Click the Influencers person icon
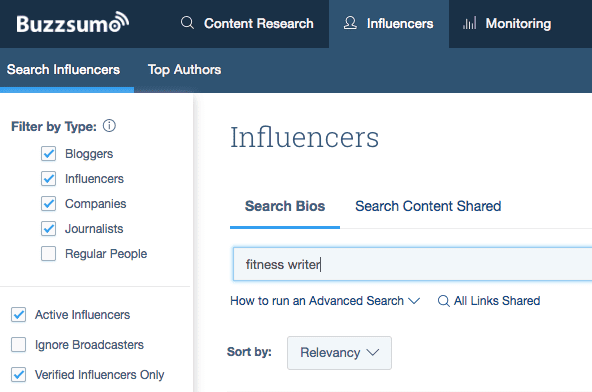Screen dimensions: 592x392 (350, 23)
